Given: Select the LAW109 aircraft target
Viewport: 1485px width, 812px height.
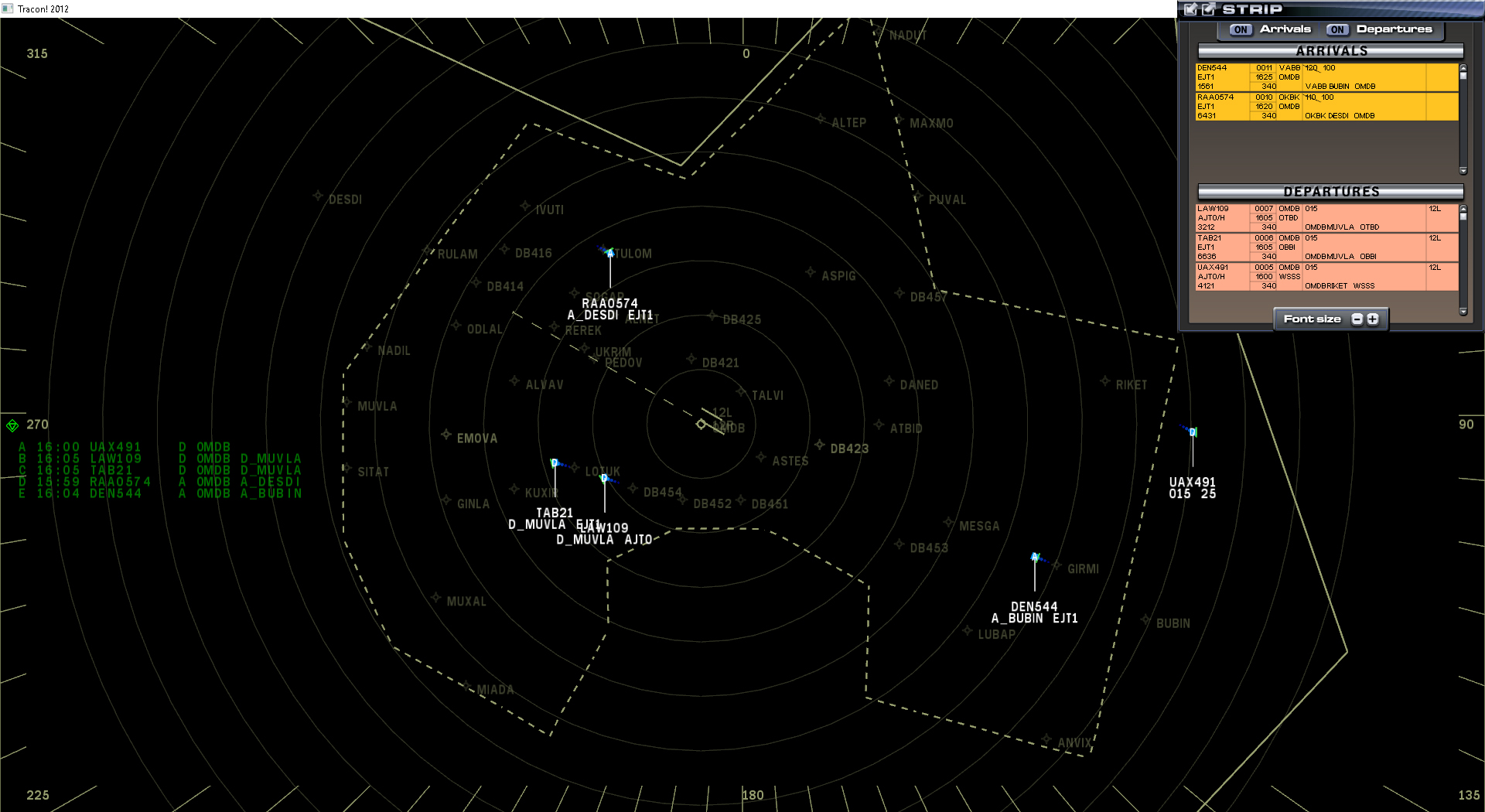Looking at the screenshot, I should tap(604, 479).
